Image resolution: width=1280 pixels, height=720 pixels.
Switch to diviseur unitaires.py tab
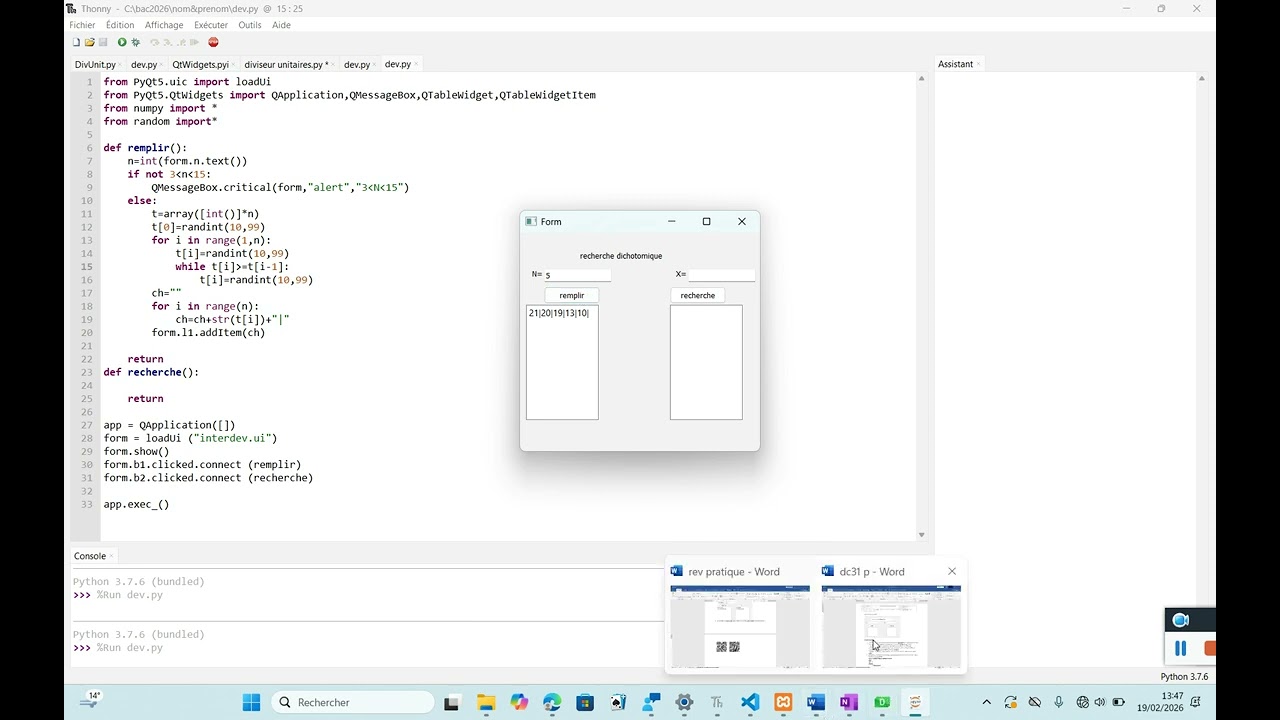pyautogui.click(x=286, y=64)
